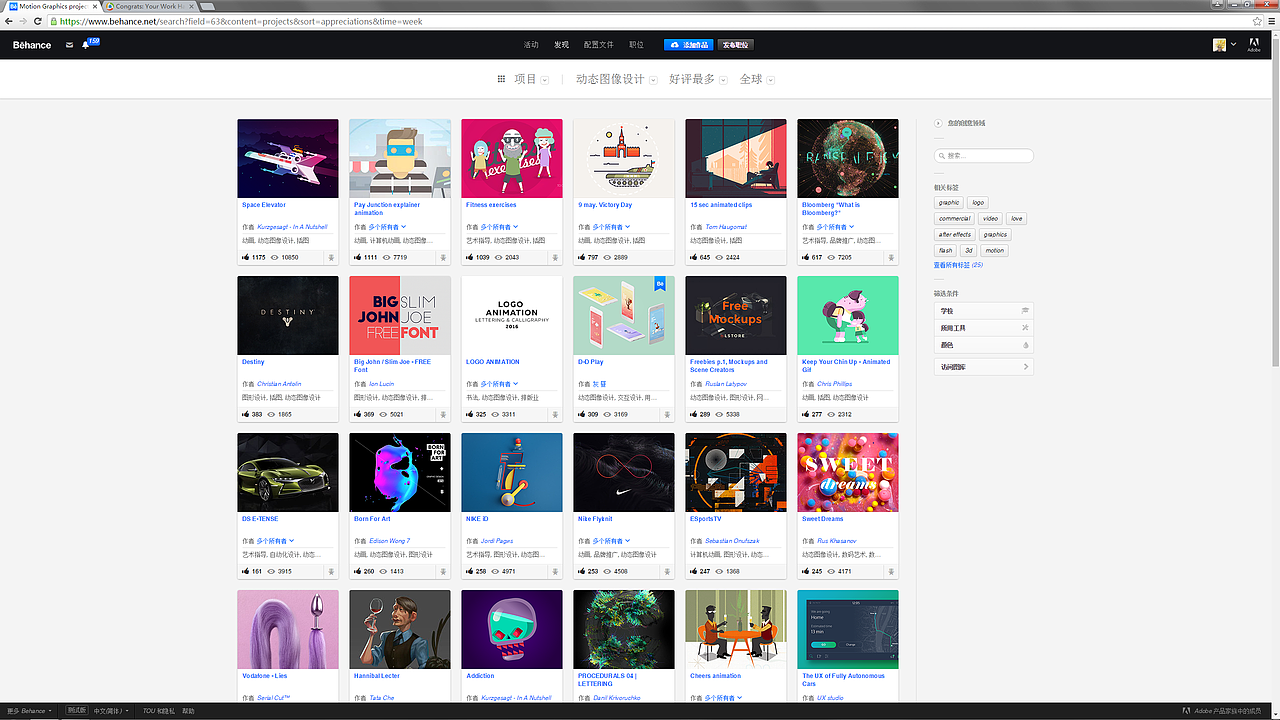Image resolution: width=1280 pixels, height=720 pixels.
Task: Expand the 项目 content type dropdown
Action: (x=544, y=80)
